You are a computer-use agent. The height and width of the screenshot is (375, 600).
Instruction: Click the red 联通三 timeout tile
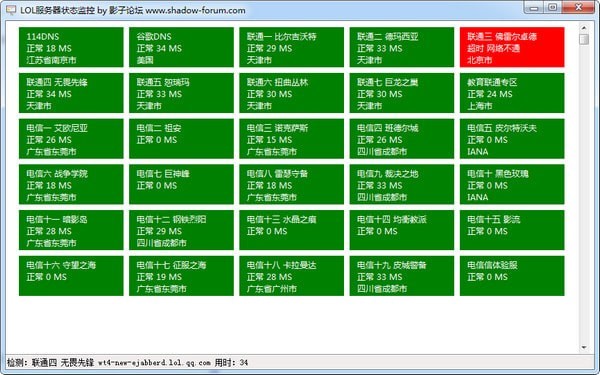(512, 47)
